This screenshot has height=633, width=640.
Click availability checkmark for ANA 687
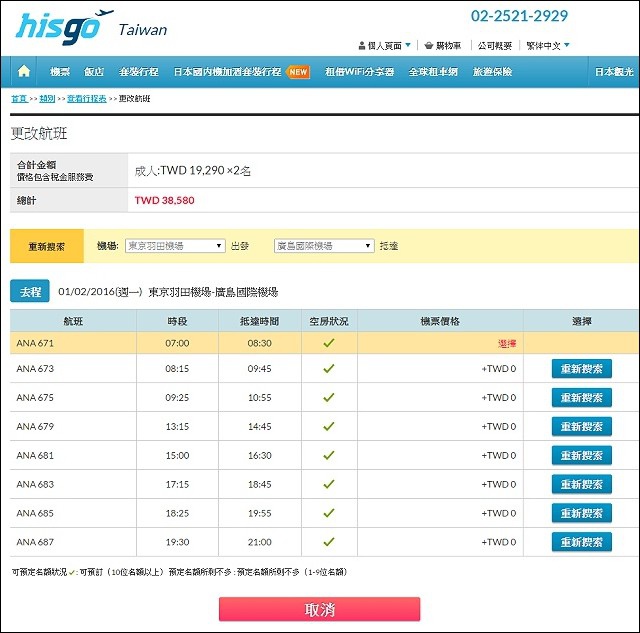329,542
